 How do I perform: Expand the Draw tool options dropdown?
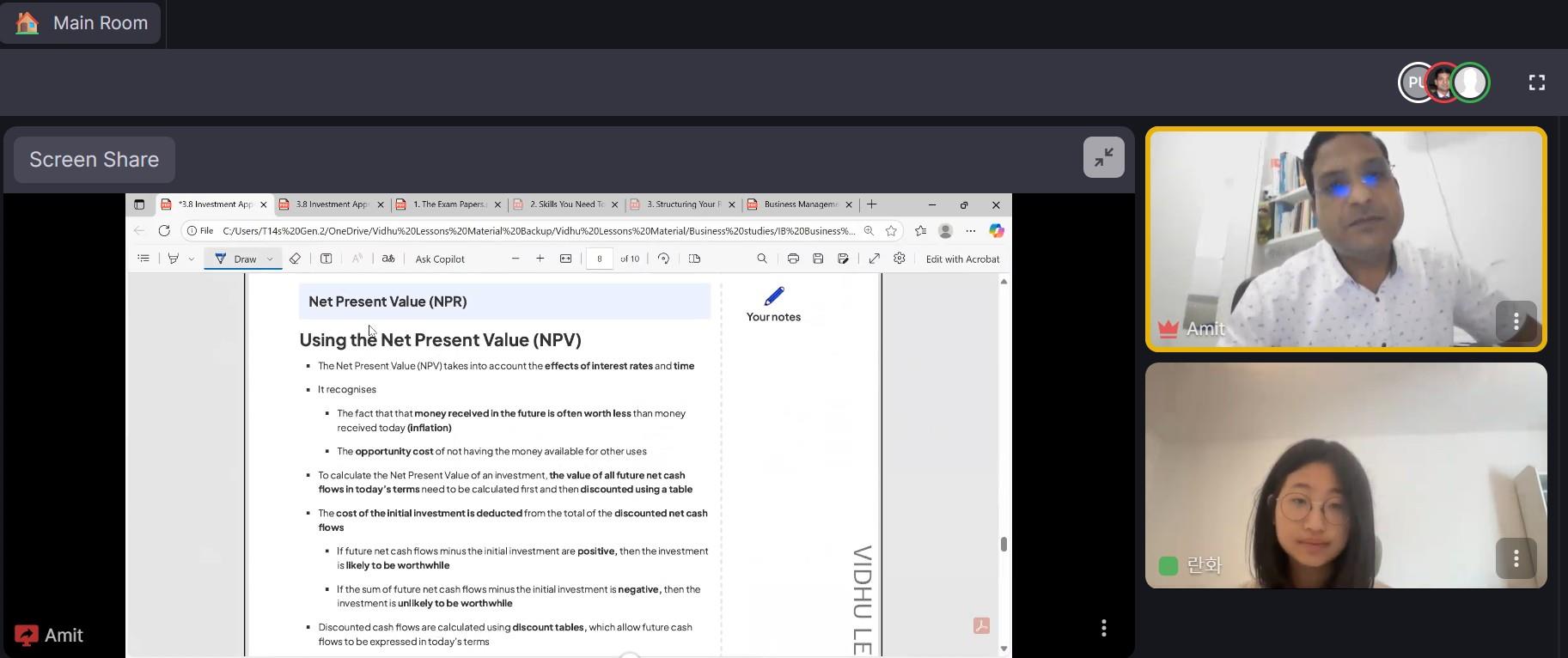pos(270,259)
